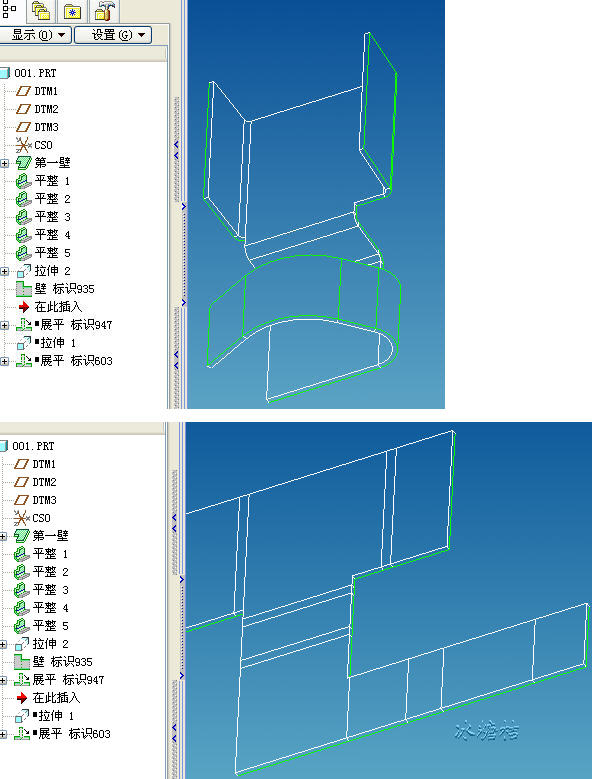This screenshot has width=592, height=779.
Task: Open the 设置(G) dropdown menu
Action: pos(113,35)
